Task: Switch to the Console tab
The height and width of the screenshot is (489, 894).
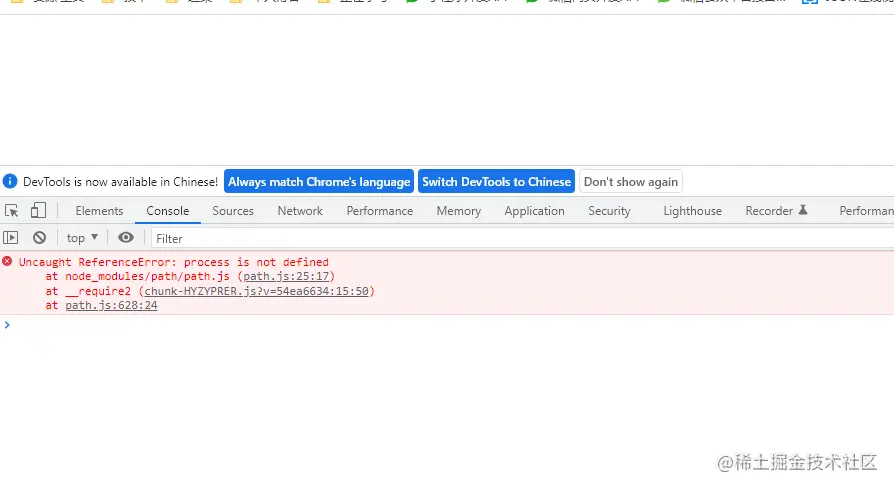Action: (168, 211)
